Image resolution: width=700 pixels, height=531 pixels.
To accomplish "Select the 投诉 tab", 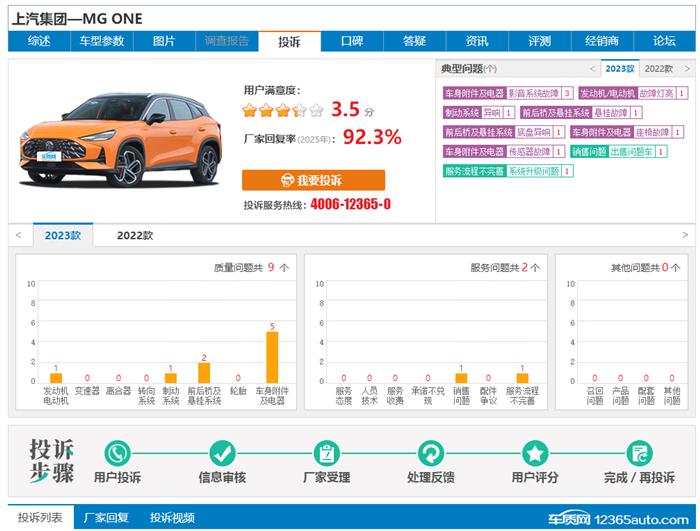I will (x=289, y=42).
